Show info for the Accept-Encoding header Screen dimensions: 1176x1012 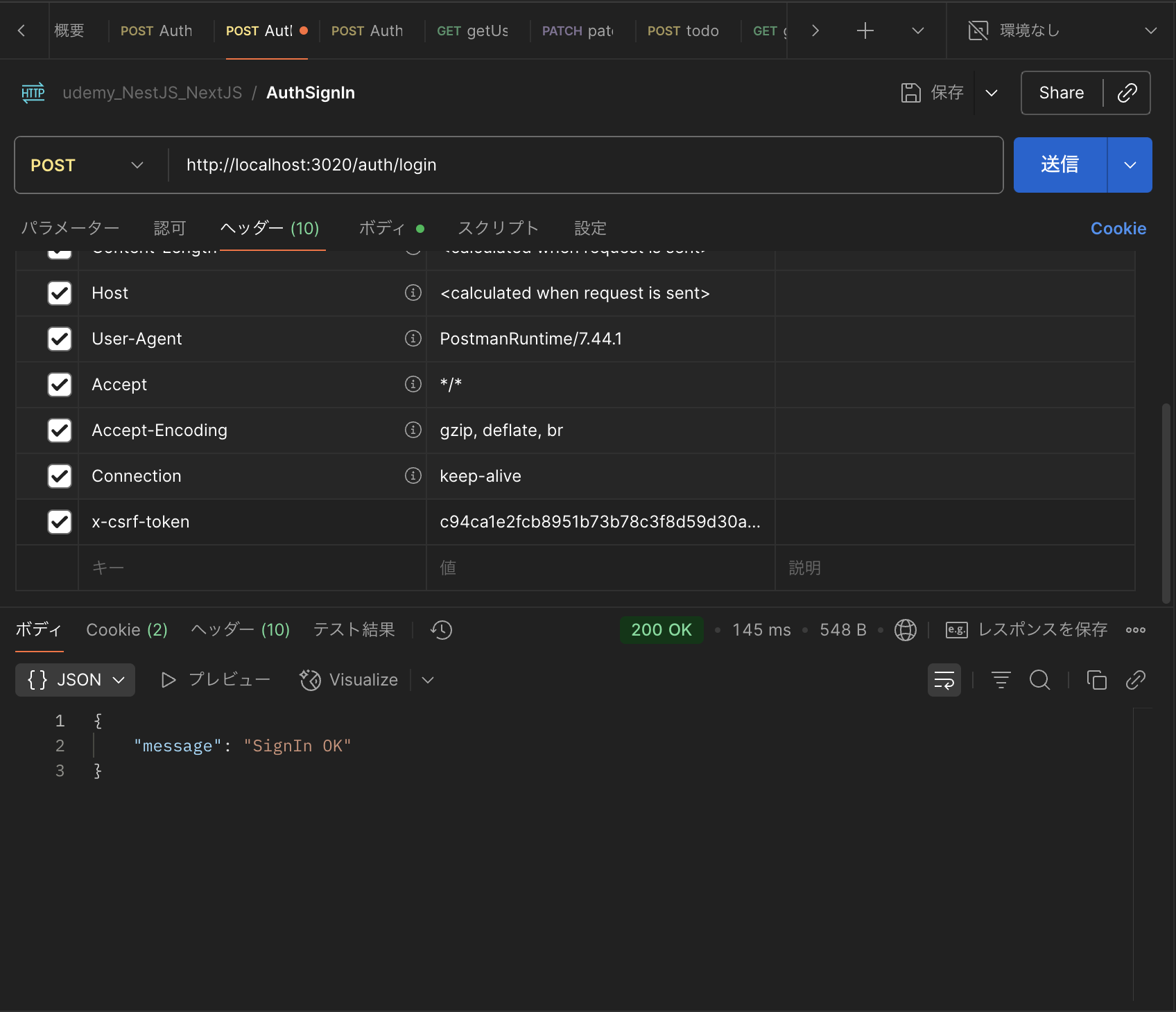[413, 430]
